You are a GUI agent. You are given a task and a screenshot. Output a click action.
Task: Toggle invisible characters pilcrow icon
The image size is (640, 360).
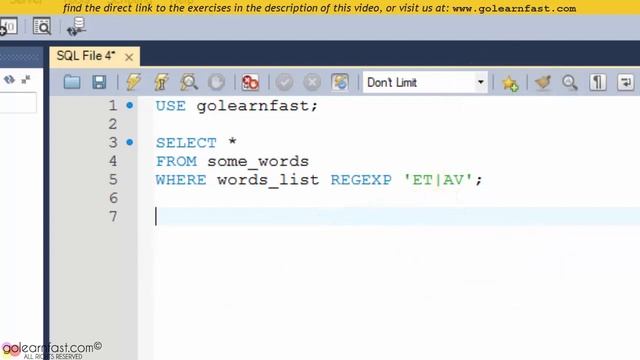click(x=598, y=82)
